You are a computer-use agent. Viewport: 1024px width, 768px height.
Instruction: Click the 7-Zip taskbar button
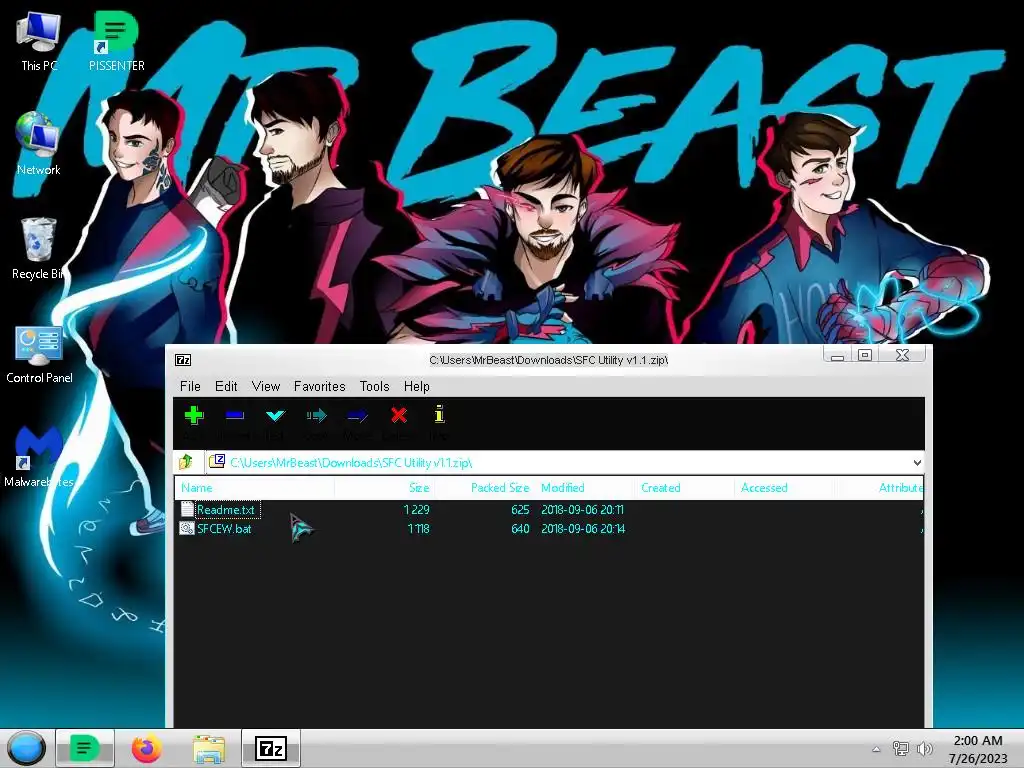coord(270,748)
